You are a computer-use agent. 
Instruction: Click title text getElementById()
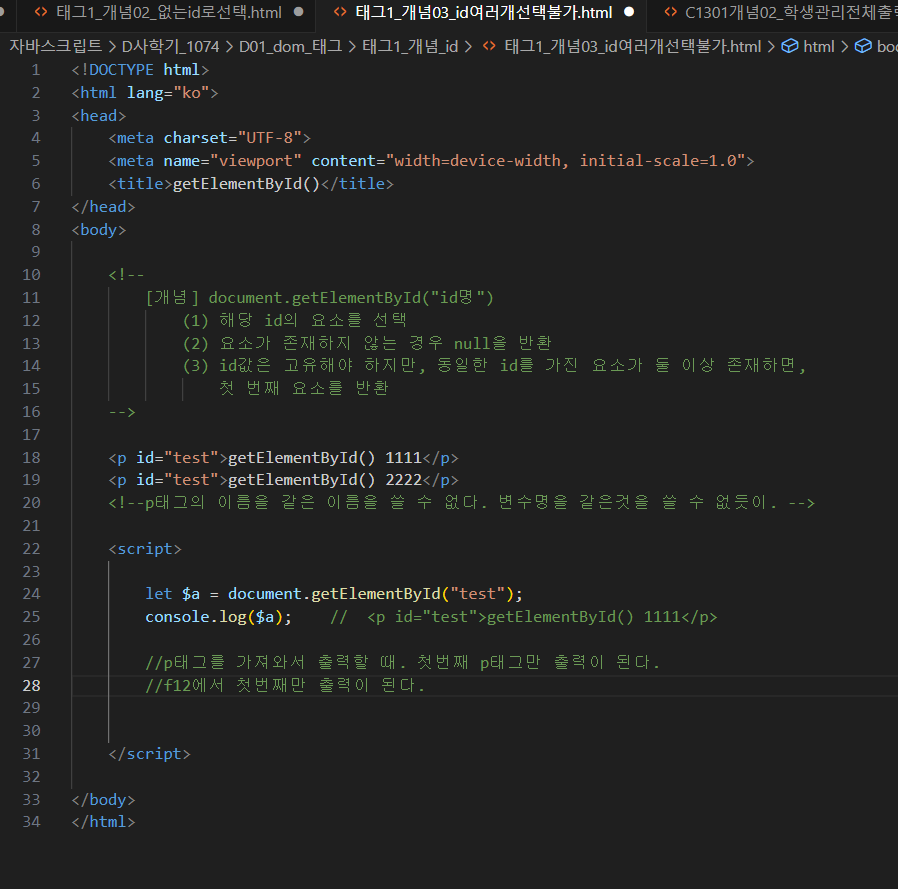point(246,184)
